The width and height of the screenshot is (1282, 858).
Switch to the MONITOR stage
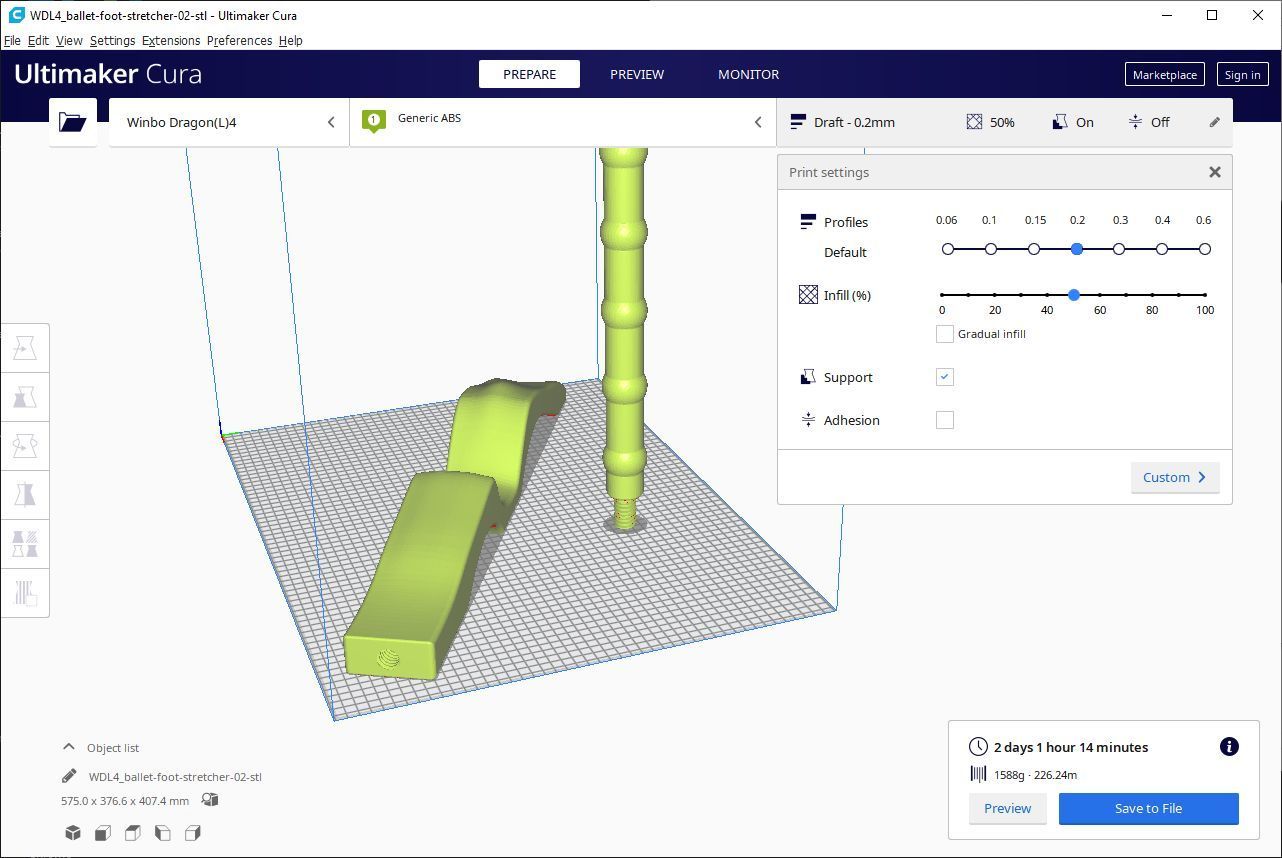(x=748, y=74)
